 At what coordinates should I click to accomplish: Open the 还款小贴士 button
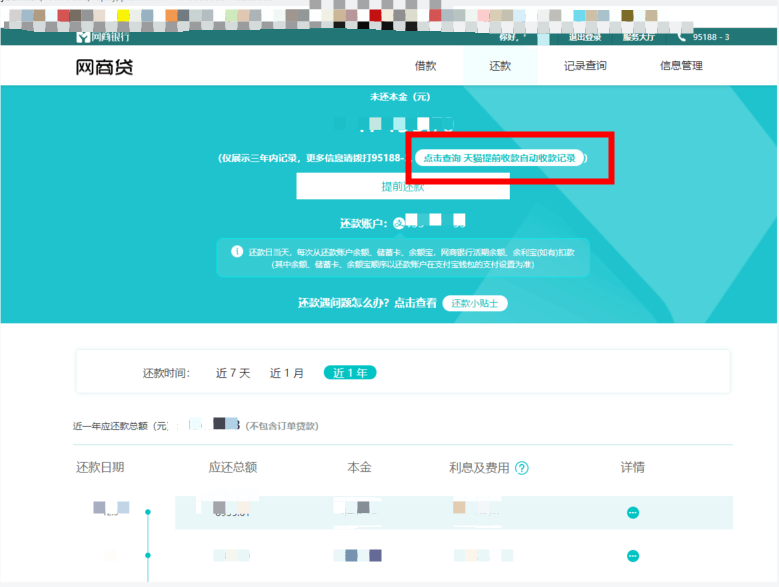tap(474, 303)
